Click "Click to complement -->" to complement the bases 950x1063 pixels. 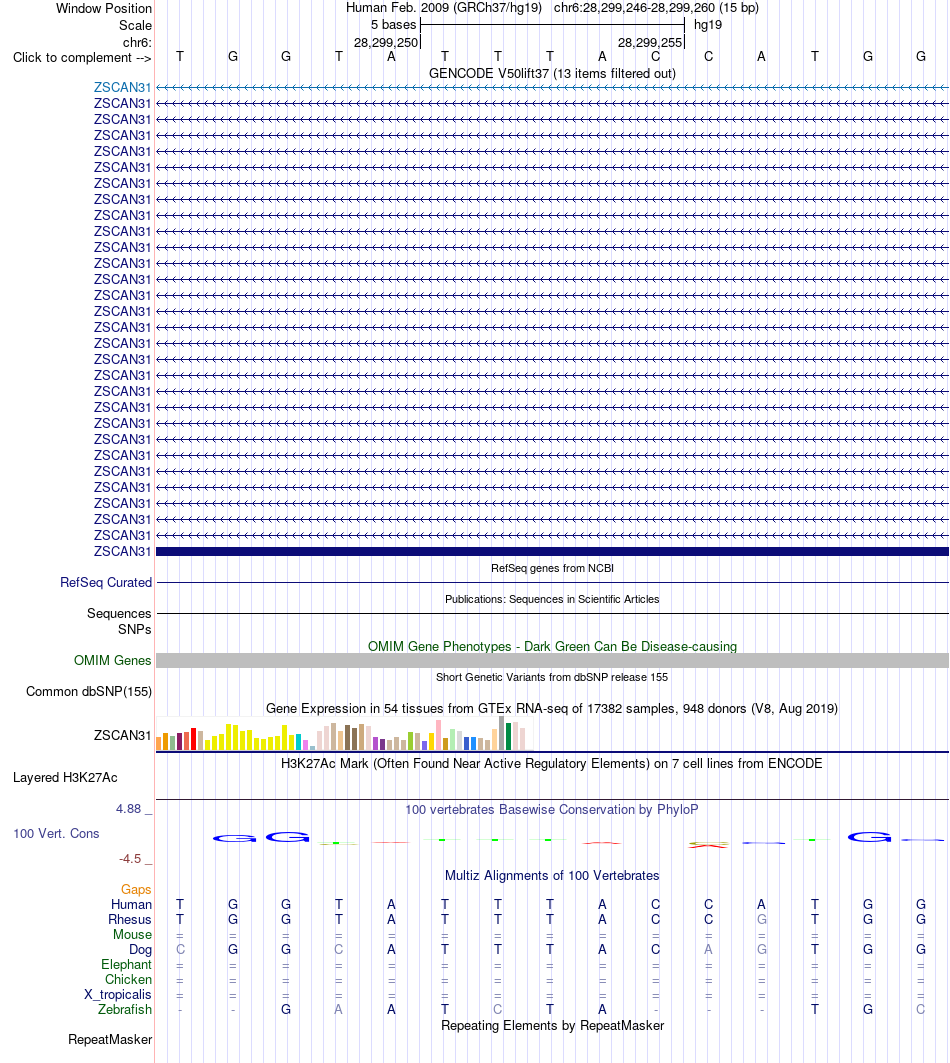[82, 58]
